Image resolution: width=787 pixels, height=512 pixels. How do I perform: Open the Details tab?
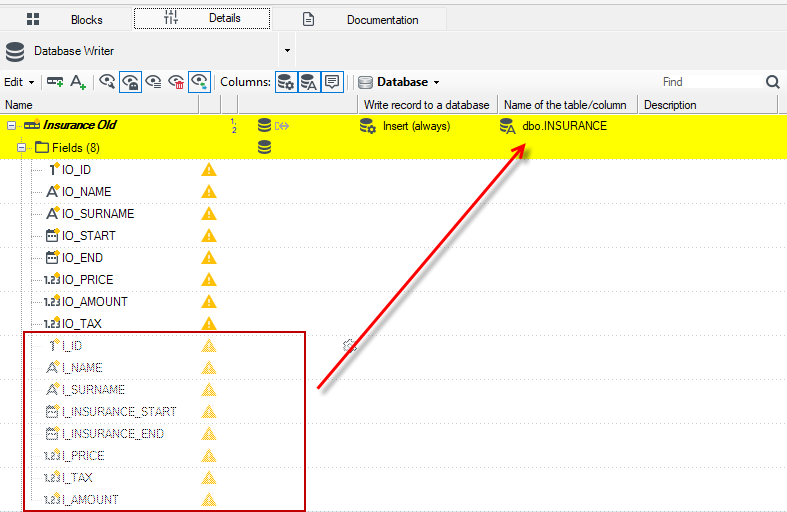[202, 19]
